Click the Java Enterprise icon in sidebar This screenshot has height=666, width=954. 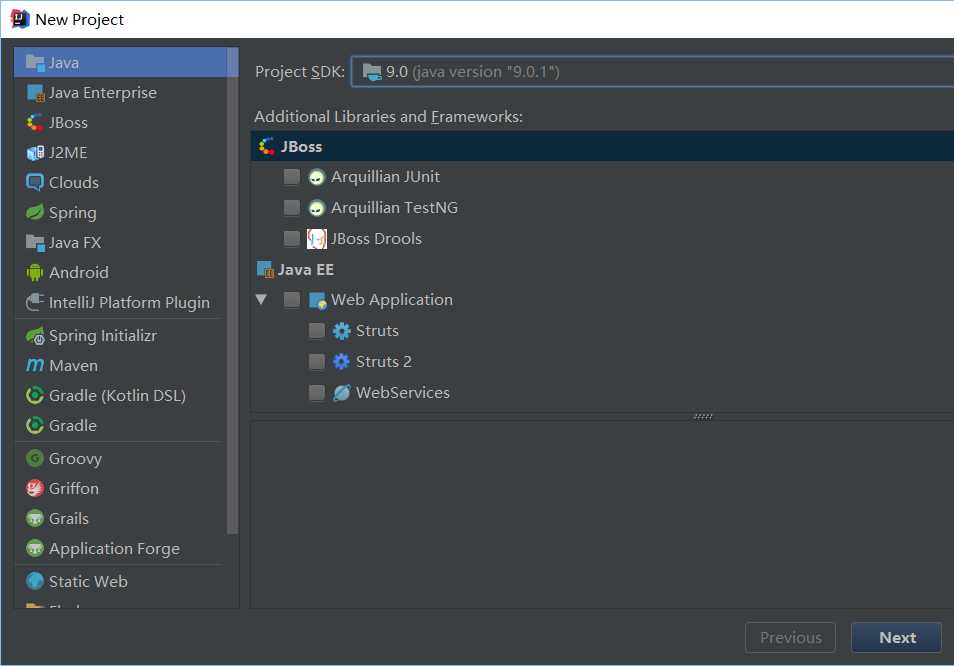pos(35,93)
